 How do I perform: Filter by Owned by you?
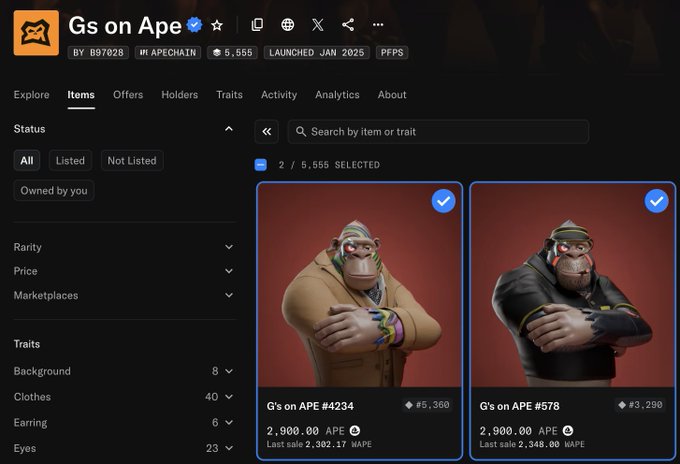tap(54, 190)
